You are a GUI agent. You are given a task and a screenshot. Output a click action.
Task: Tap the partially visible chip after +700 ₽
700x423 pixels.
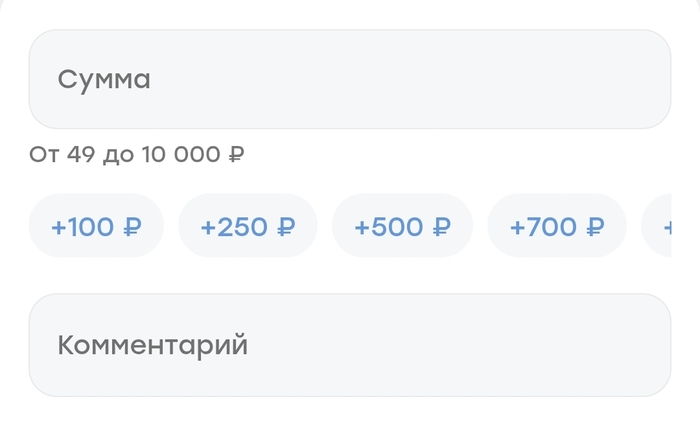click(x=660, y=227)
